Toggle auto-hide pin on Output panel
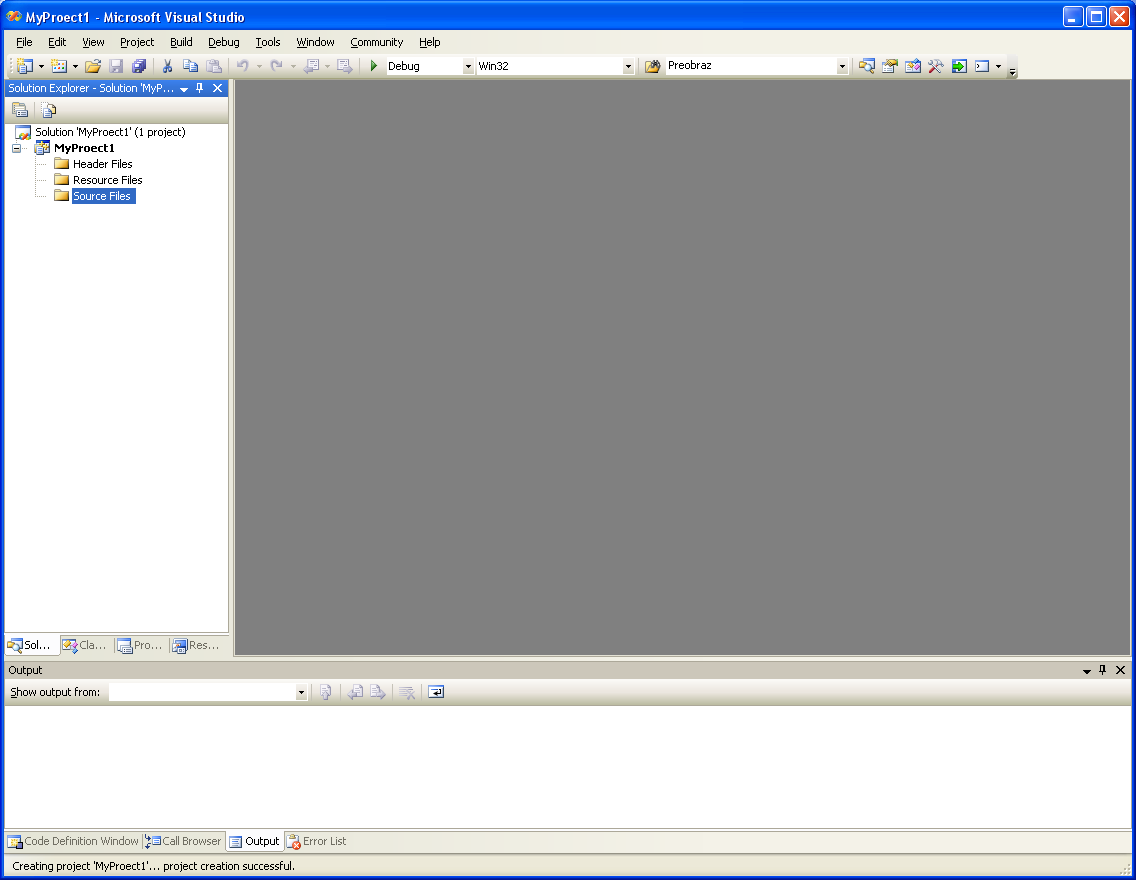 pyautogui.click(x=1103, y=670)
